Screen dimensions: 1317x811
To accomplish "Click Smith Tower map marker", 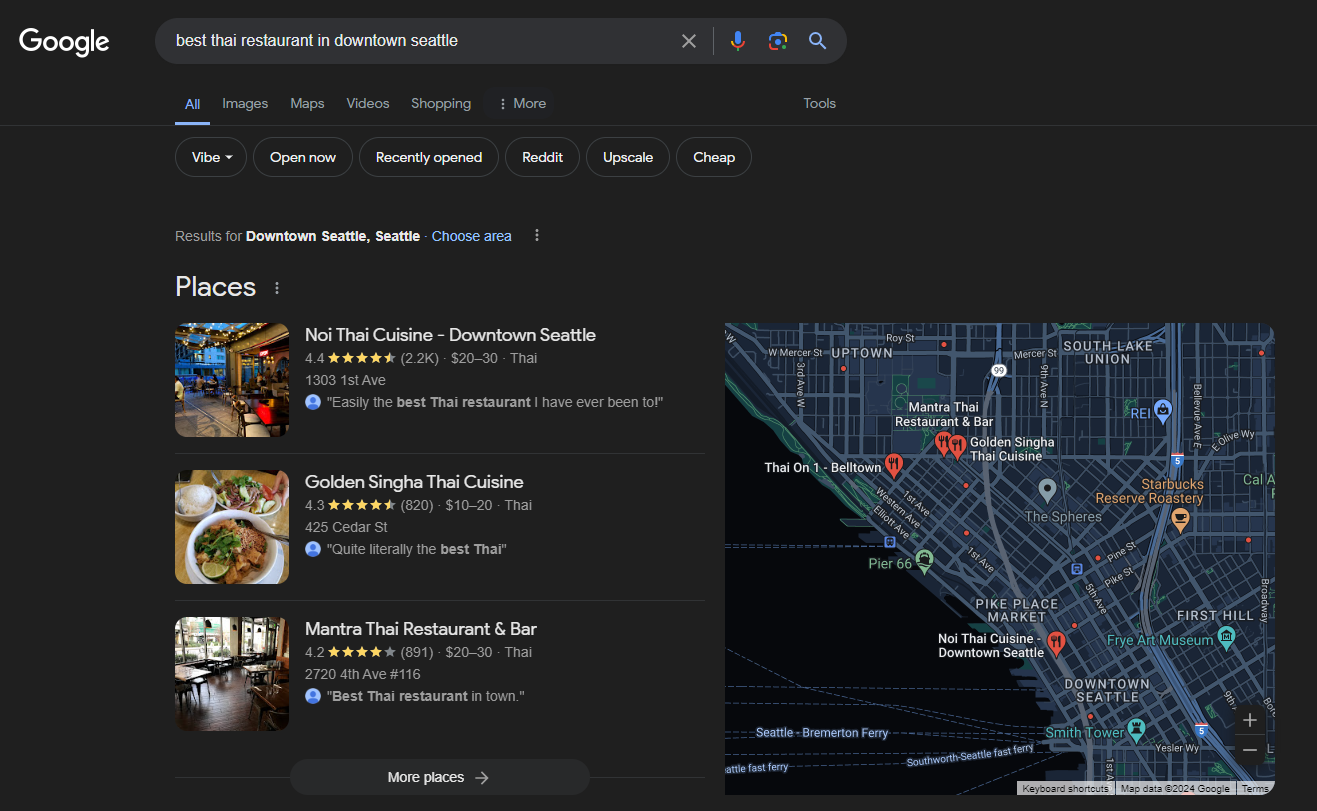I will tap(1136, 729).
